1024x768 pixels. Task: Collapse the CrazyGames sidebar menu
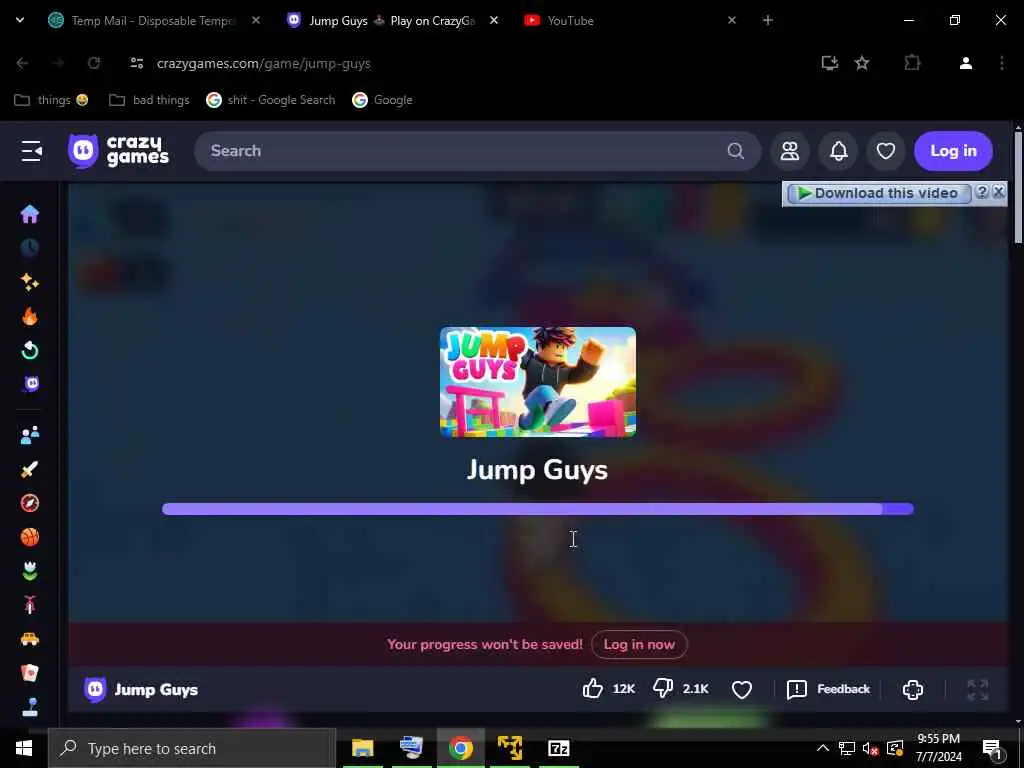(31, 151)
